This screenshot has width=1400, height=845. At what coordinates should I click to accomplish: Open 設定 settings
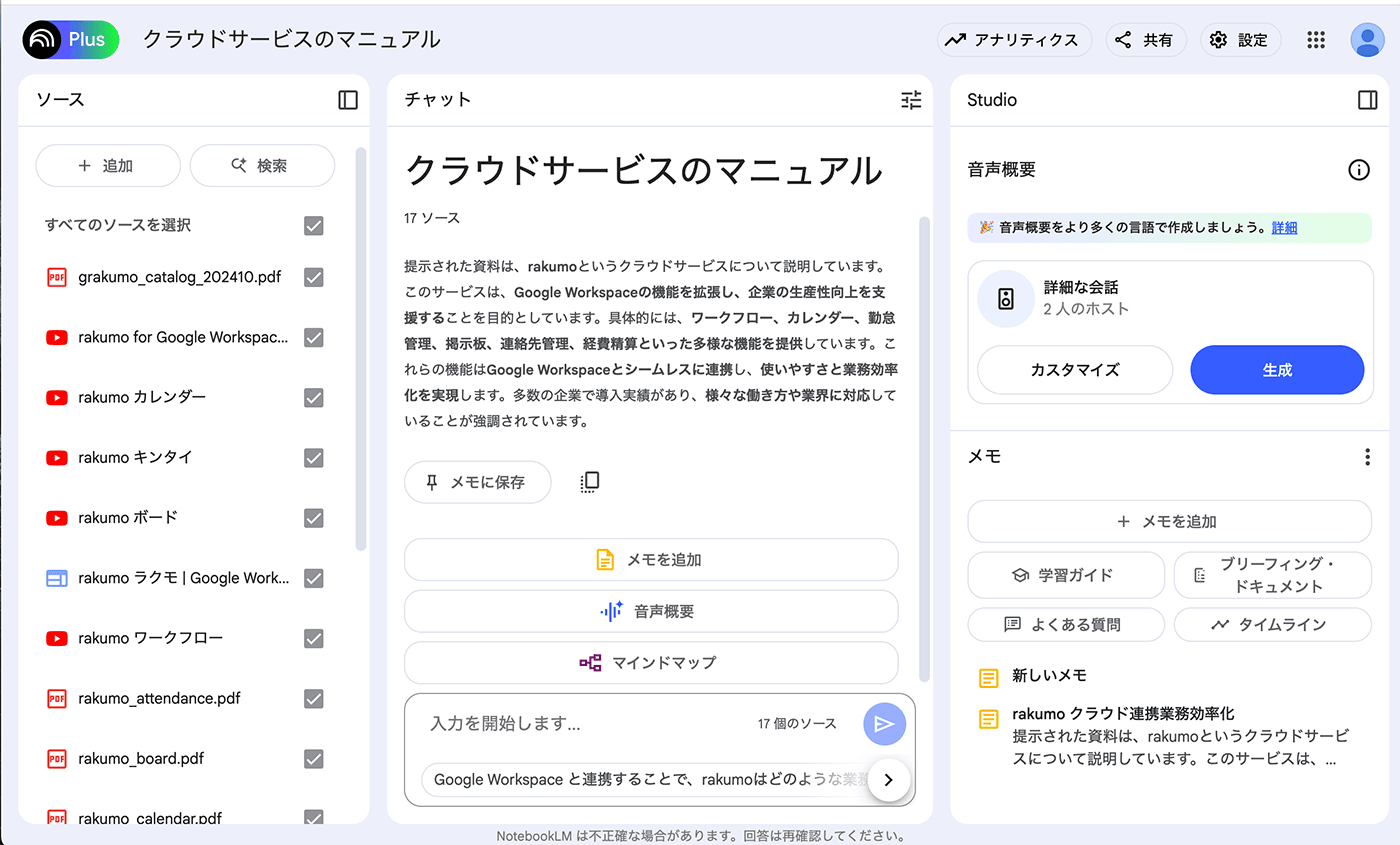1240,40
